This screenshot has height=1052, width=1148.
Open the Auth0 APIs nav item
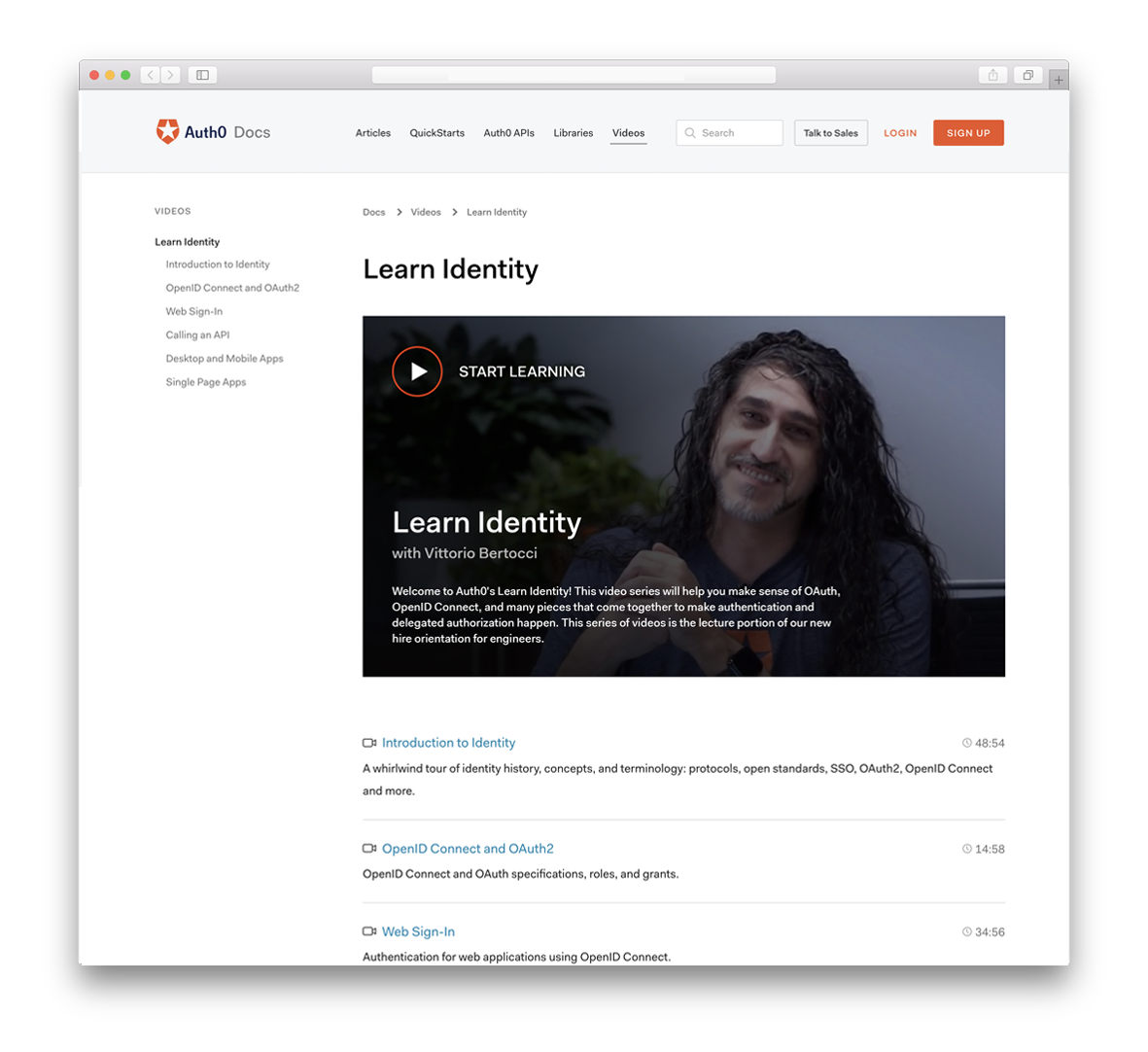[x=508, y=132]
